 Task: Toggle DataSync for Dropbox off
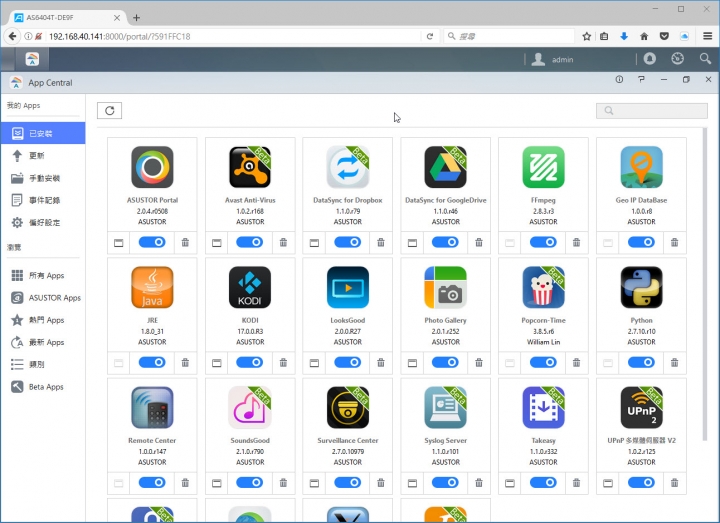pos(348,242)
